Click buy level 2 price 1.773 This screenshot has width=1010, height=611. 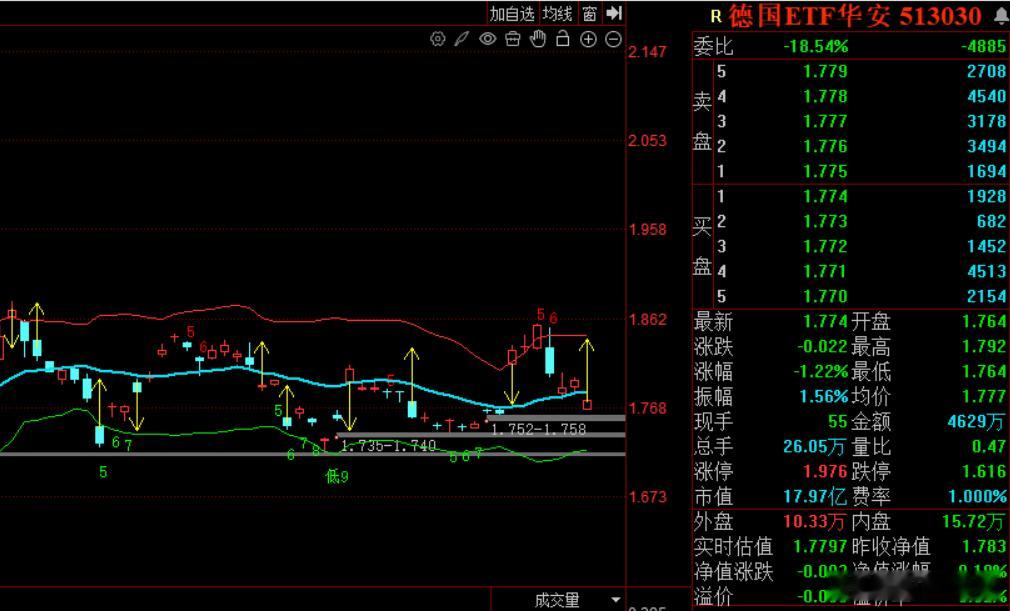825,221
